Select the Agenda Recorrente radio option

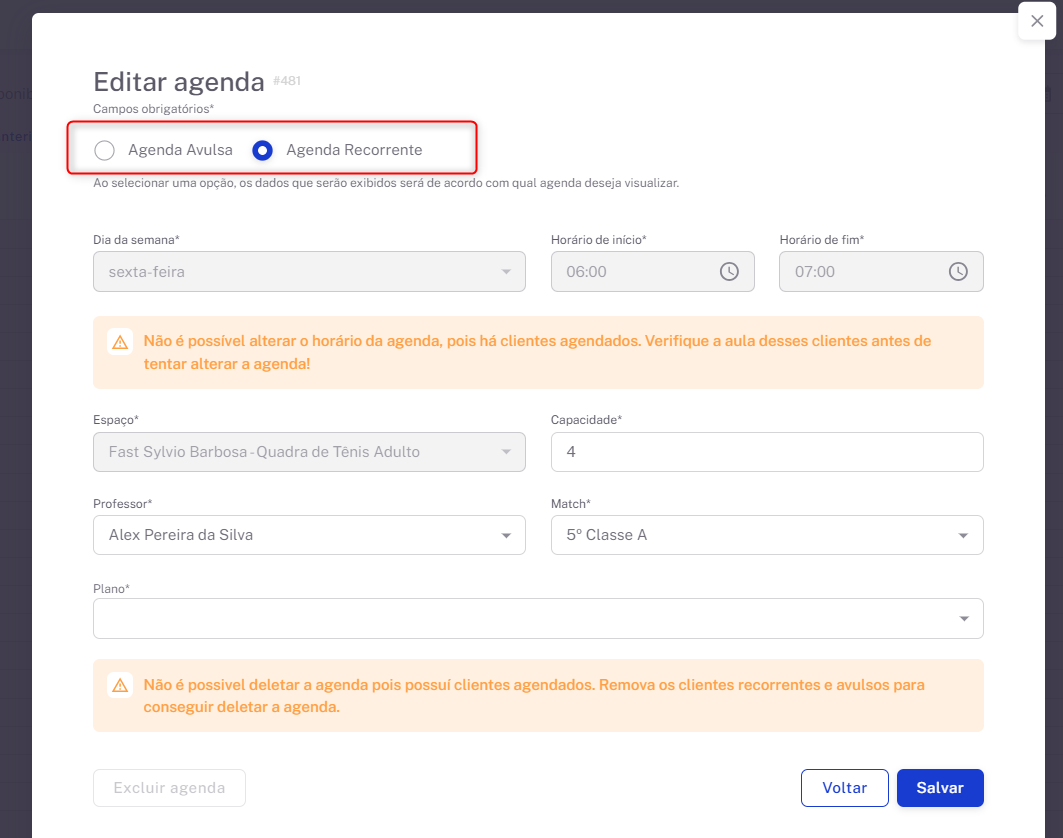click(262, 151)
